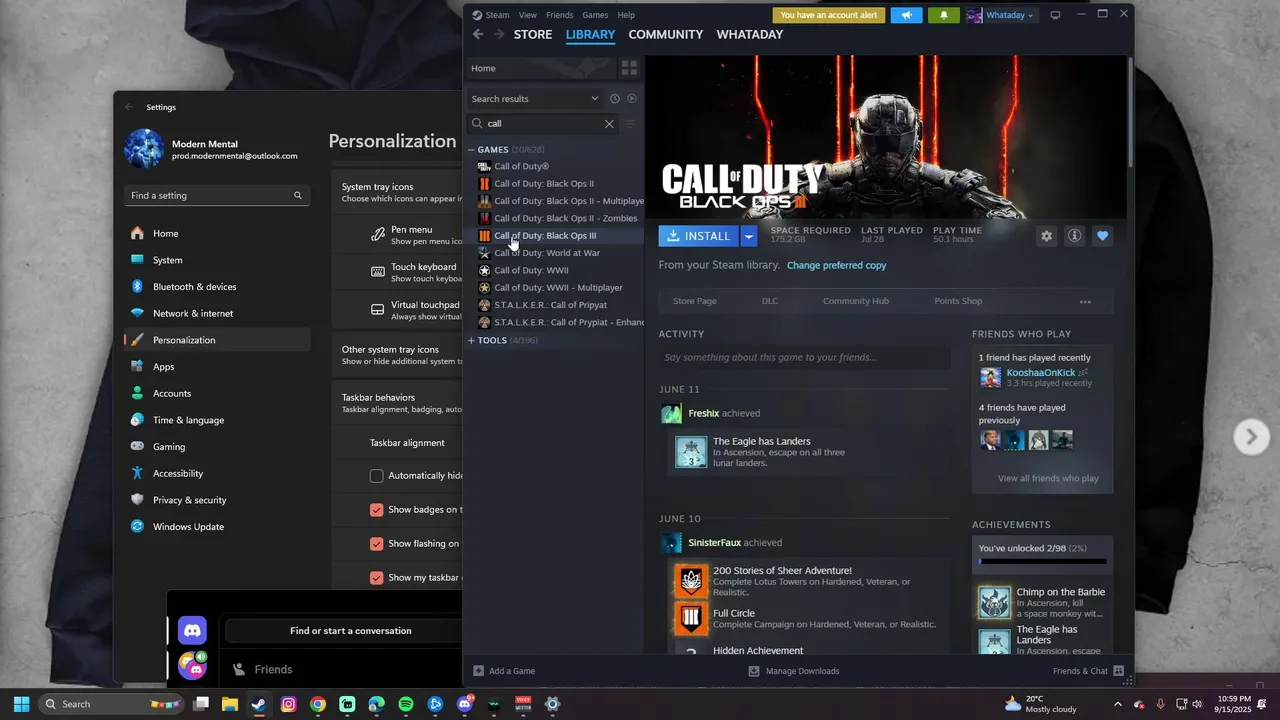The height and width of the screenshot is (720, 1280).
Task: Collapse the GAMES section in library list
Action: point(472,150)
